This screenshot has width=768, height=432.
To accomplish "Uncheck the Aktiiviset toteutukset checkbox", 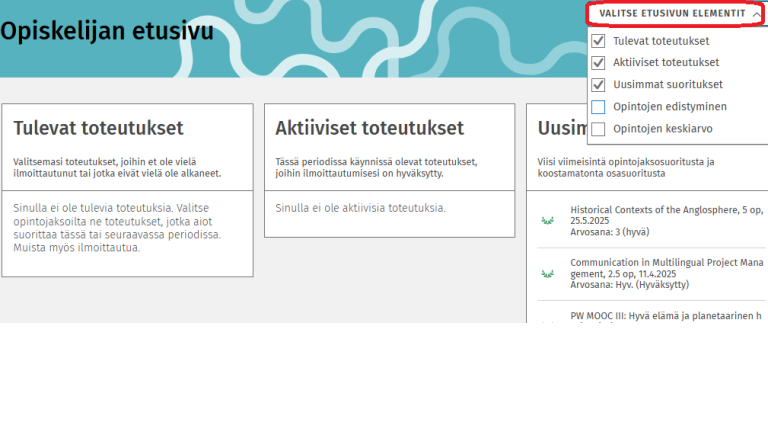I will pyautogui.click(x=598, y=63).
